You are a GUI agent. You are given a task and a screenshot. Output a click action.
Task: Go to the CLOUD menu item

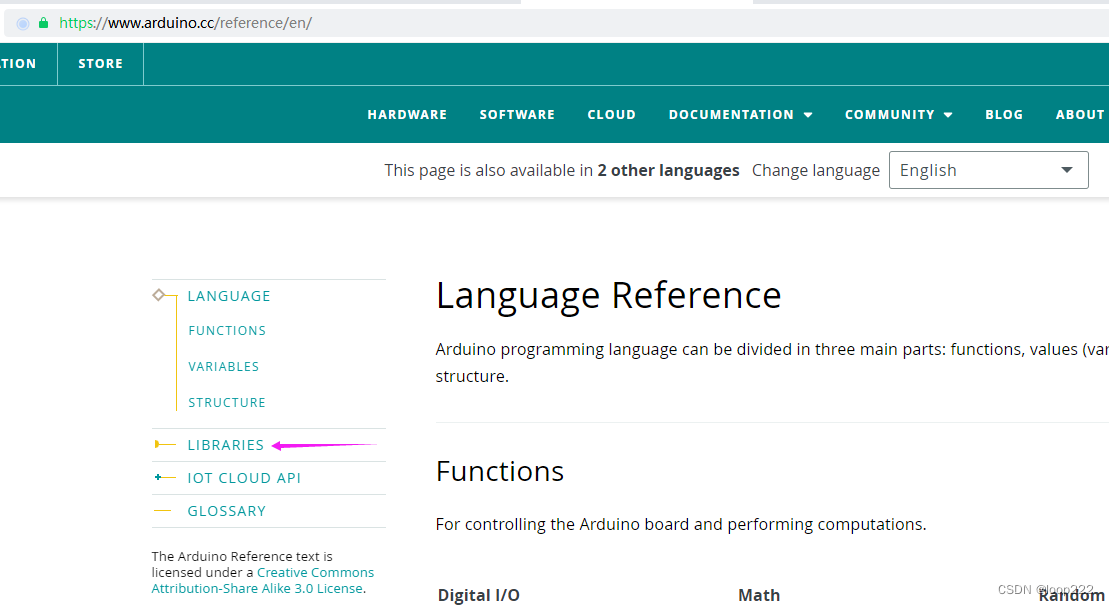(x=612, y=115)
